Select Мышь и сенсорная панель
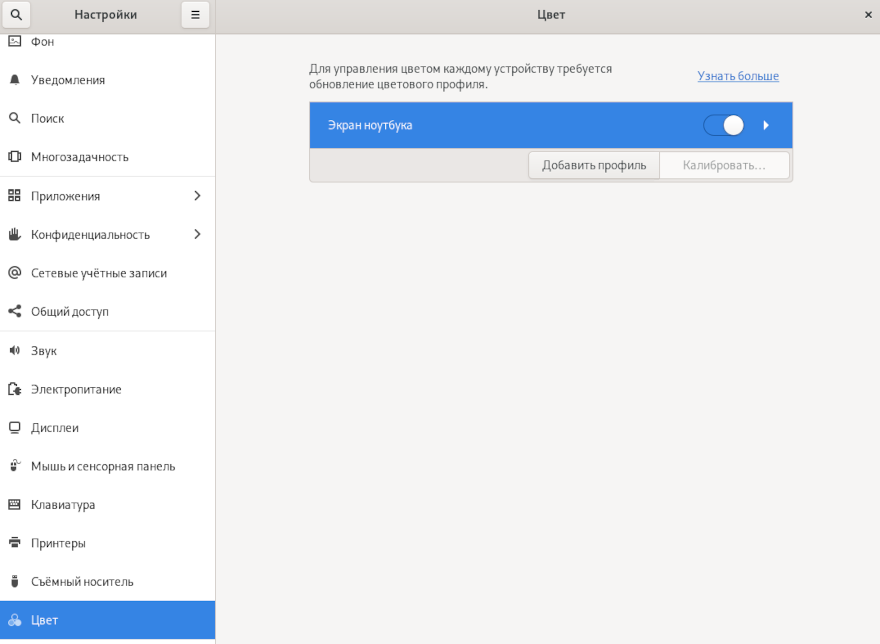 tap(102, 466)
